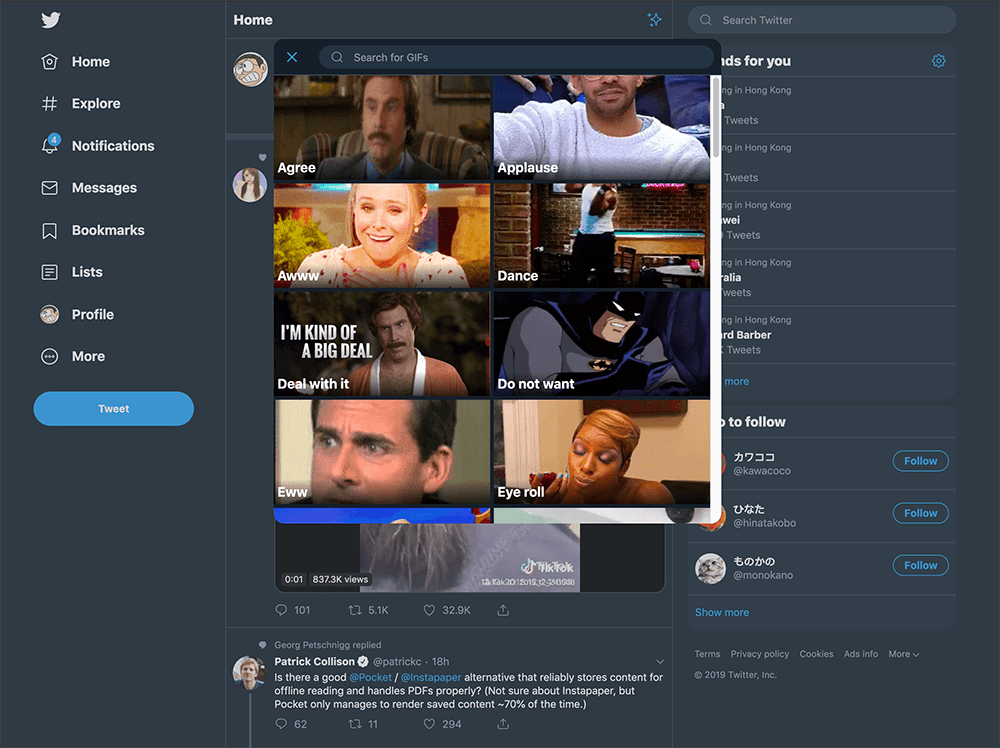The width and height of the screenshot is (1000, 748).
Task: Follow @monokano
Action: point(920,566)
